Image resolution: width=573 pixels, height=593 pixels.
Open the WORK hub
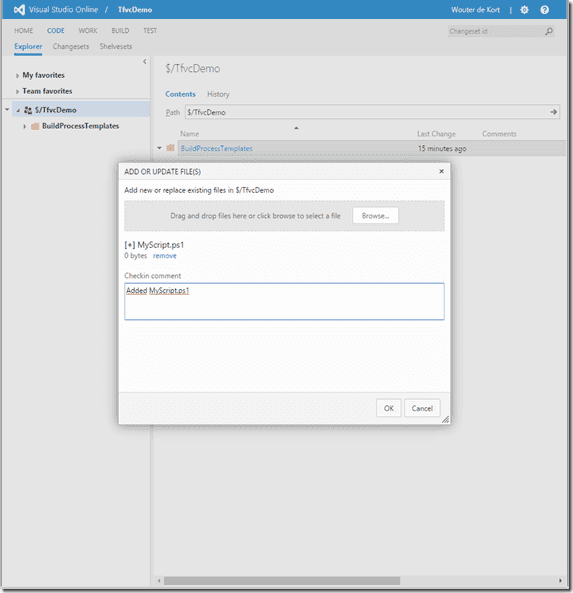pos(88,31)
